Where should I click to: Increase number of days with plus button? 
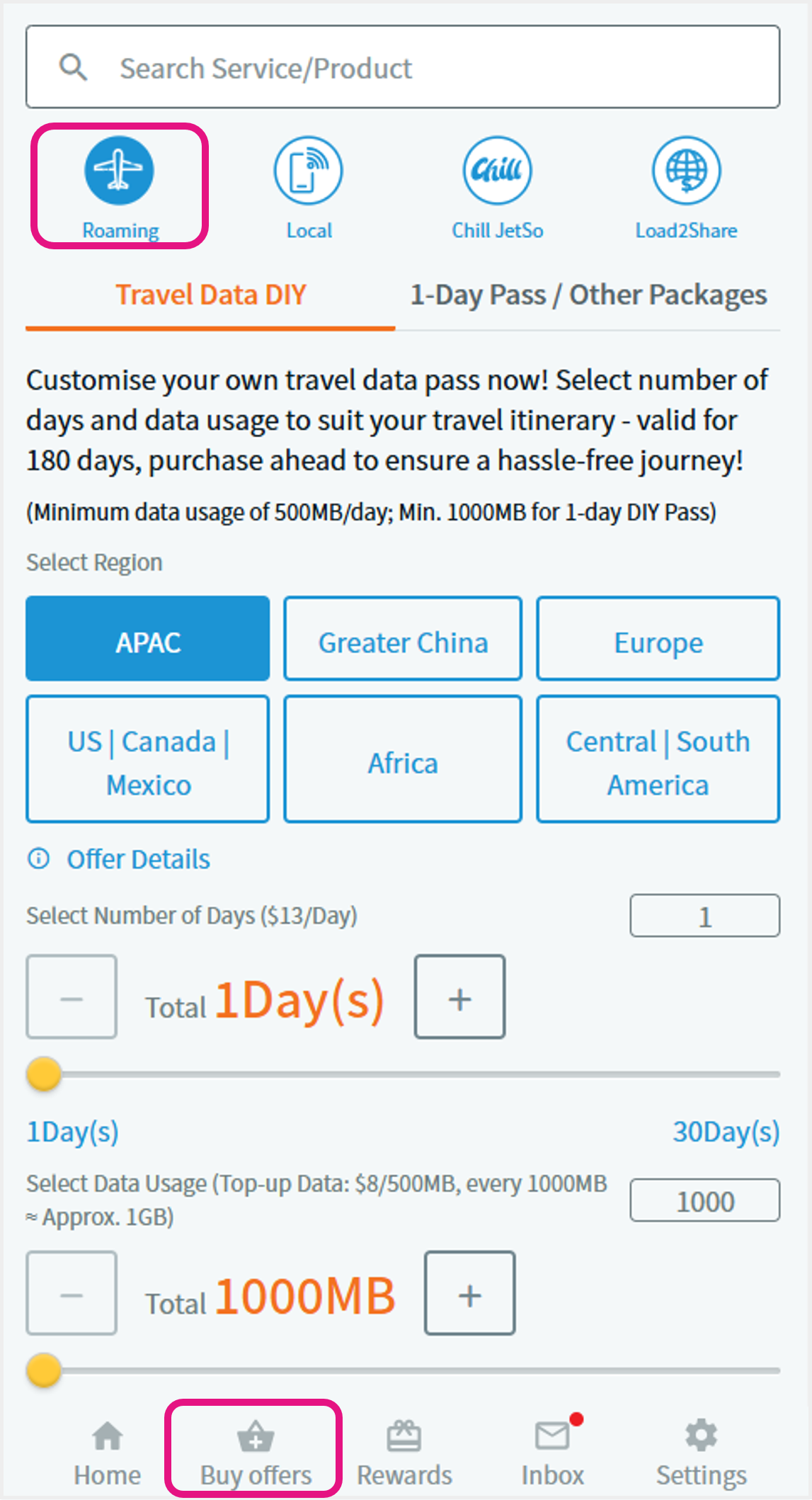click(459, 997)
